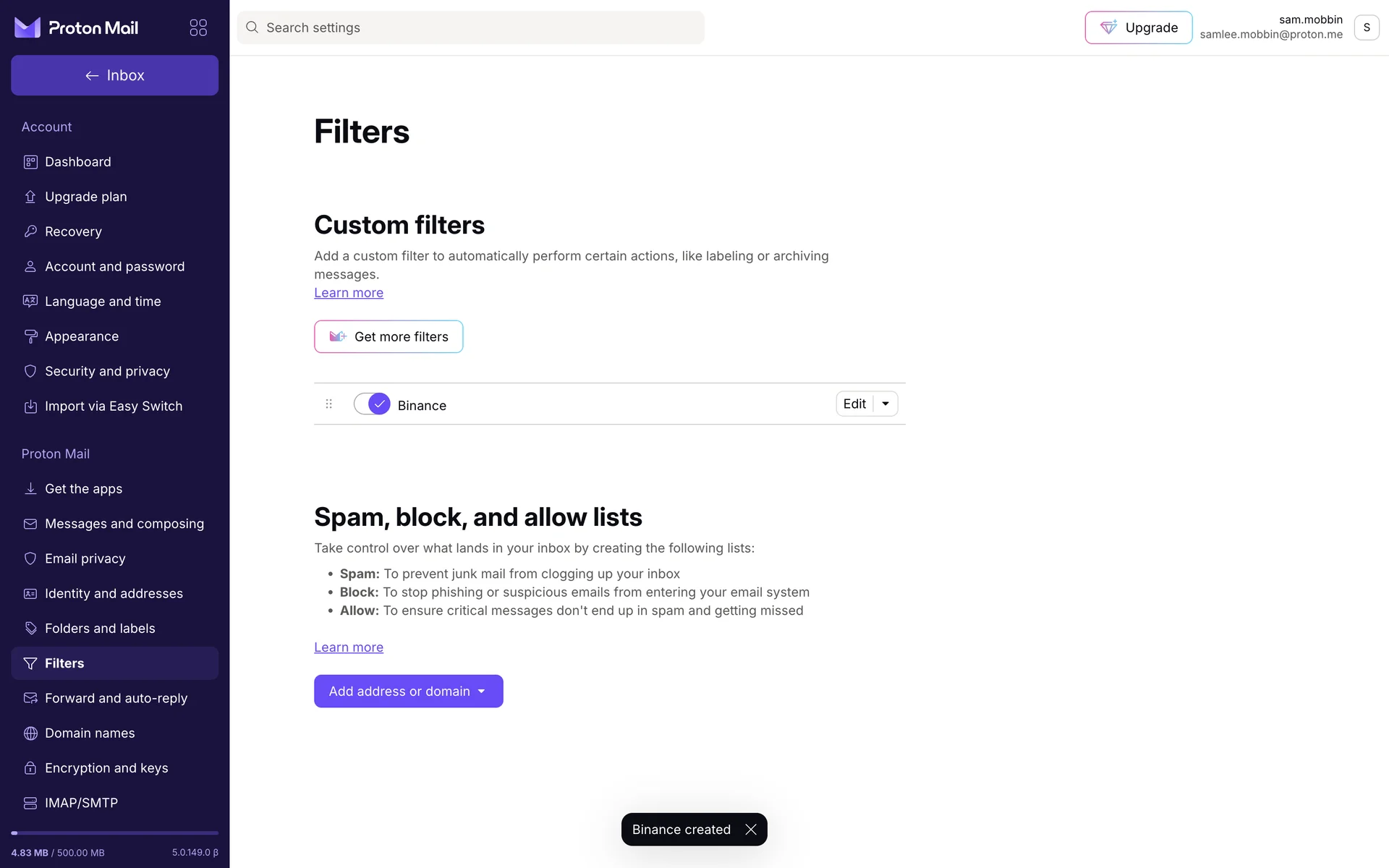Viewport: 1389px width, 868px height.
Task: Click the Proton Mail logo
Action: coord(77,27)
